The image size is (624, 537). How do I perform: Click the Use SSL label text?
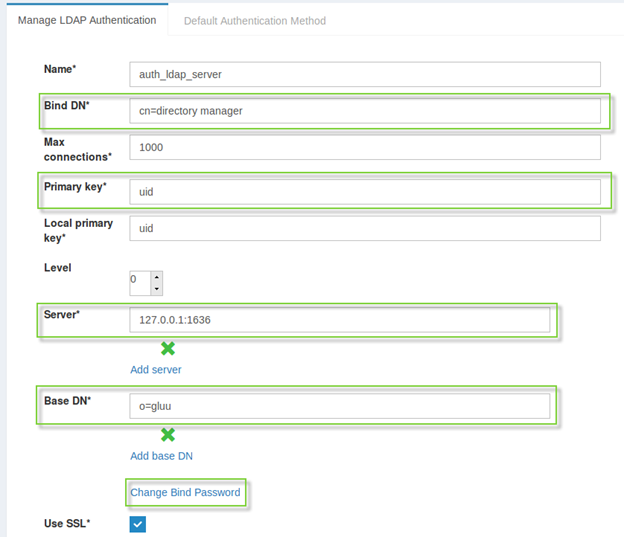pos(68,525)
